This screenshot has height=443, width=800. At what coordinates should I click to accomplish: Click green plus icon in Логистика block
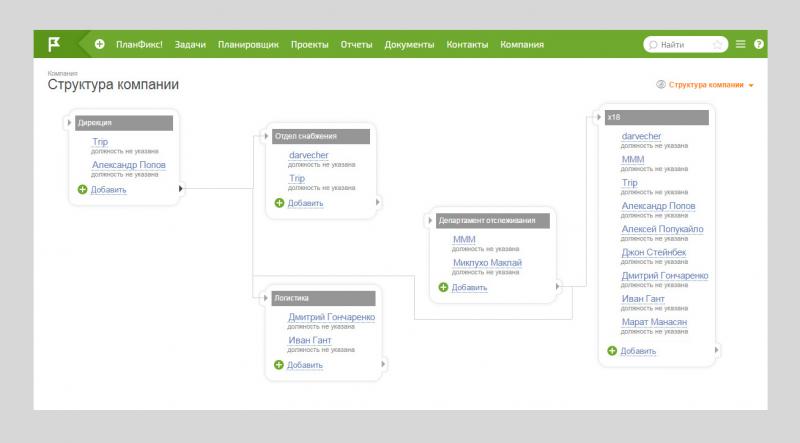coord(279,365)
